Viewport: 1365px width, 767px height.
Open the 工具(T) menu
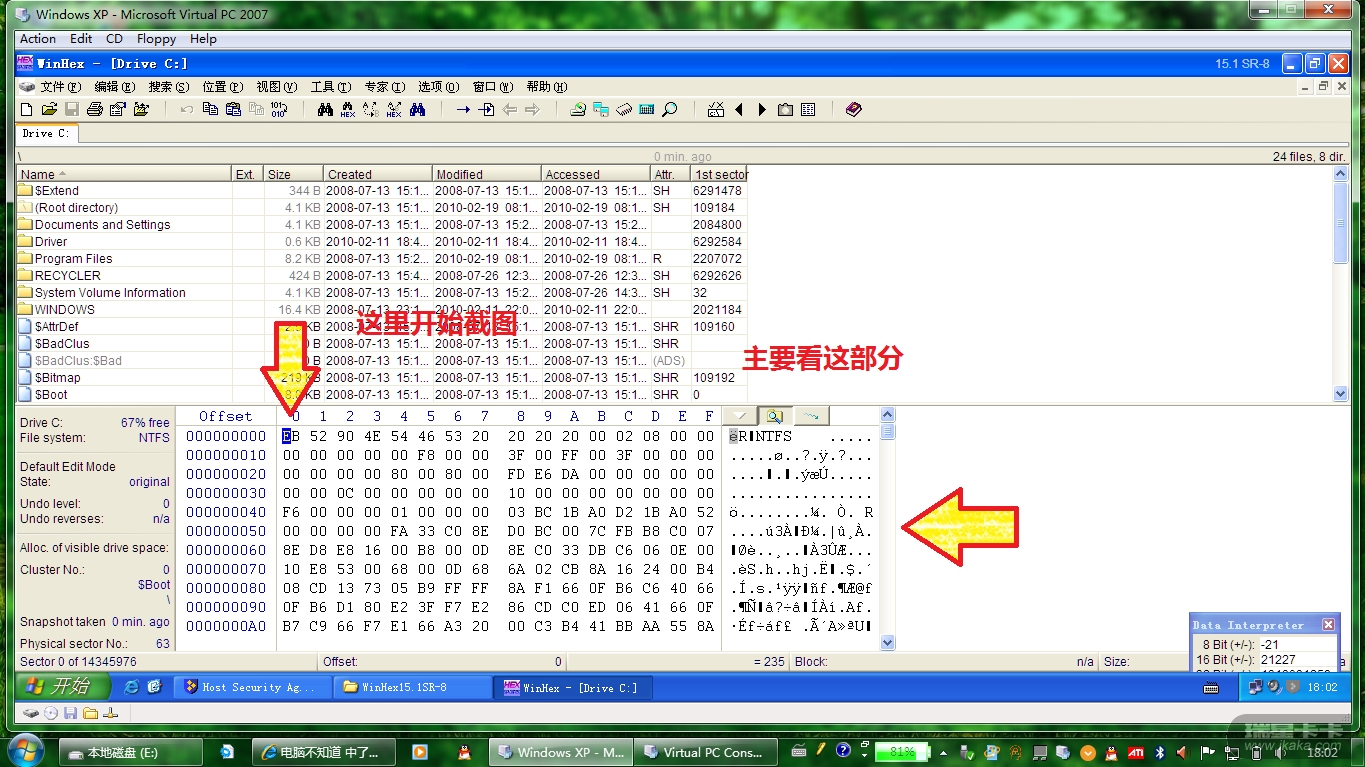coord(330,87)
